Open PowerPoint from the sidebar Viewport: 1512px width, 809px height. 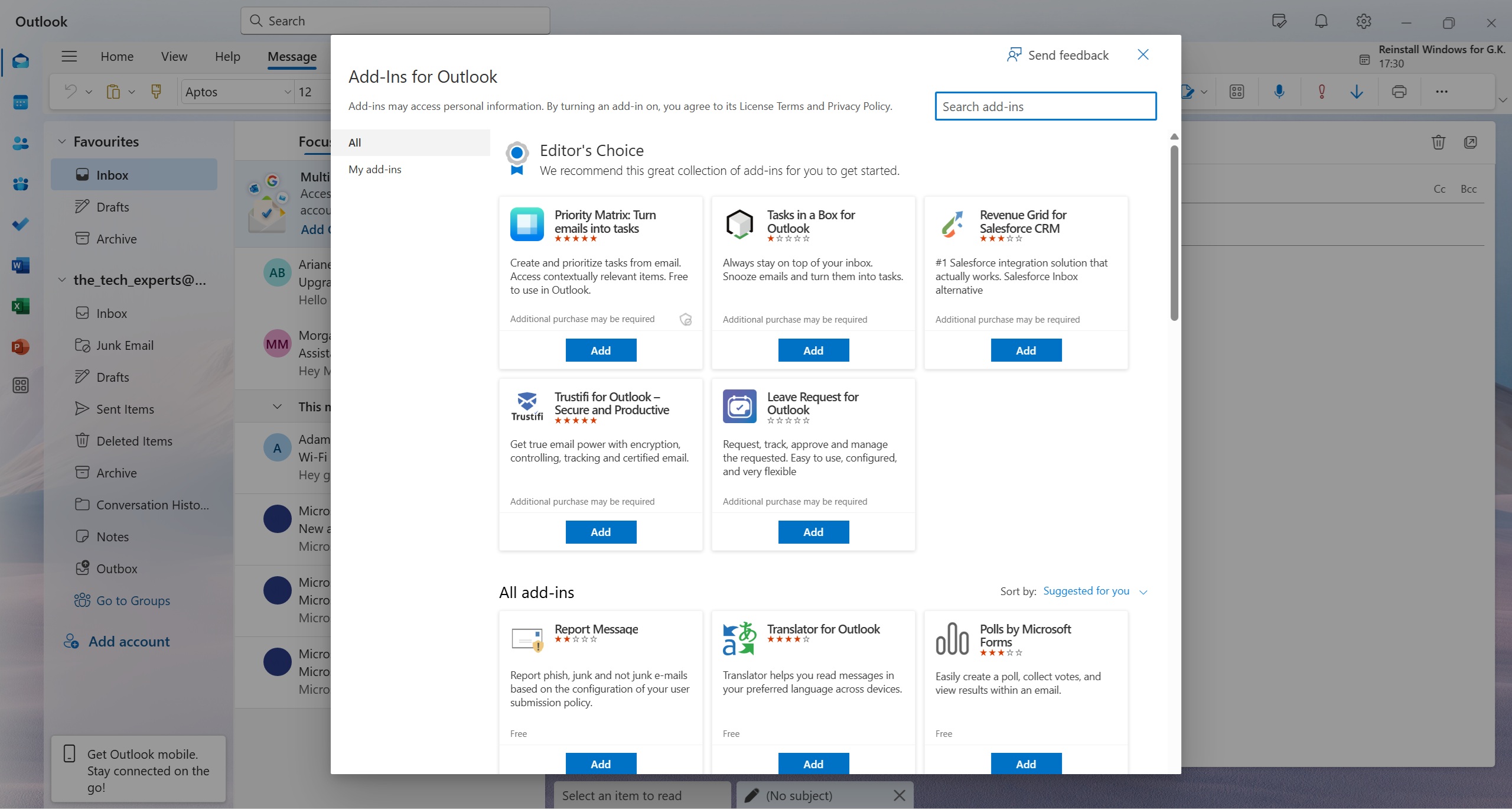coord(21,347)
